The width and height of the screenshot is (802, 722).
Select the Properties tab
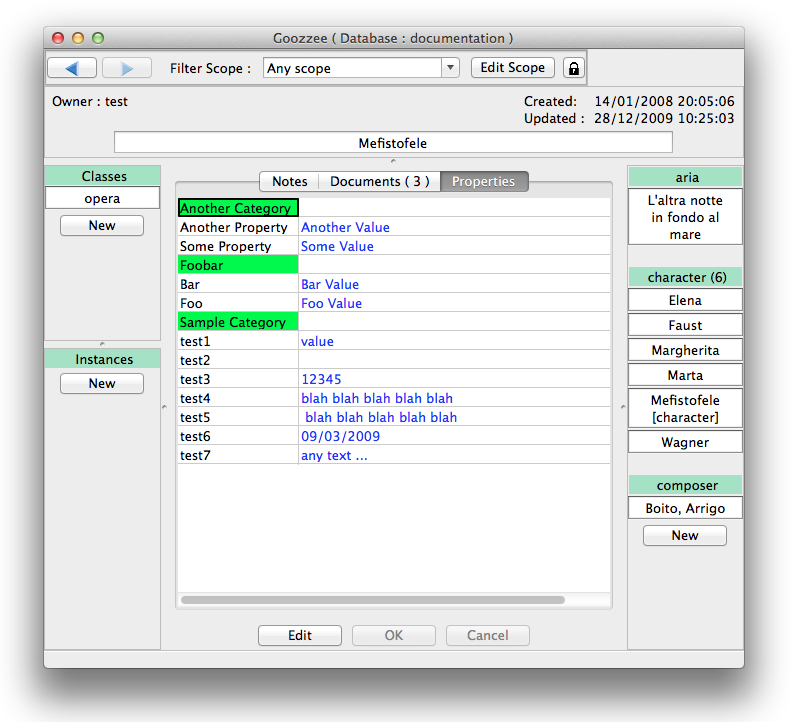click(483, 181)
